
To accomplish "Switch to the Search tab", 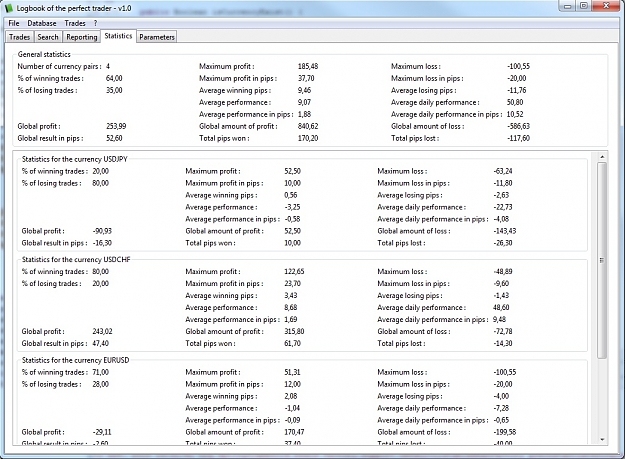I will [48, 37].
